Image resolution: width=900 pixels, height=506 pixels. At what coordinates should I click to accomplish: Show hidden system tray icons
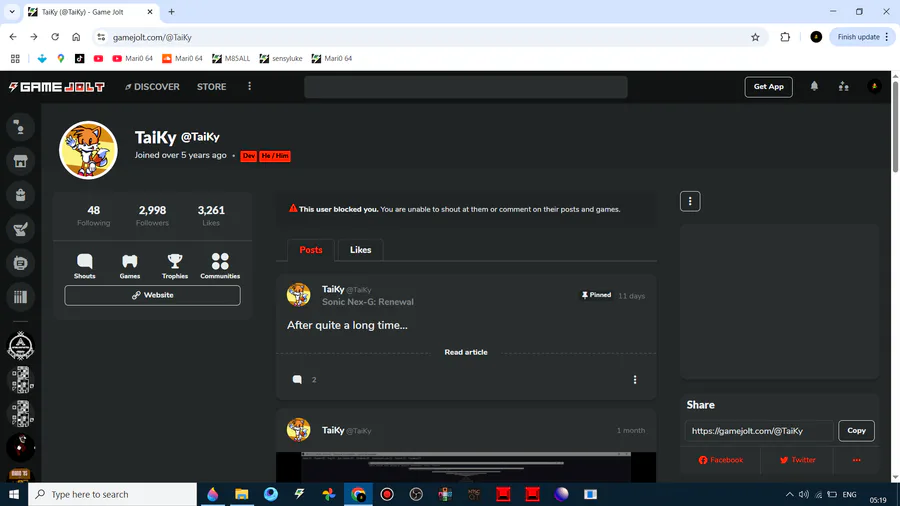tap(789, 494)
